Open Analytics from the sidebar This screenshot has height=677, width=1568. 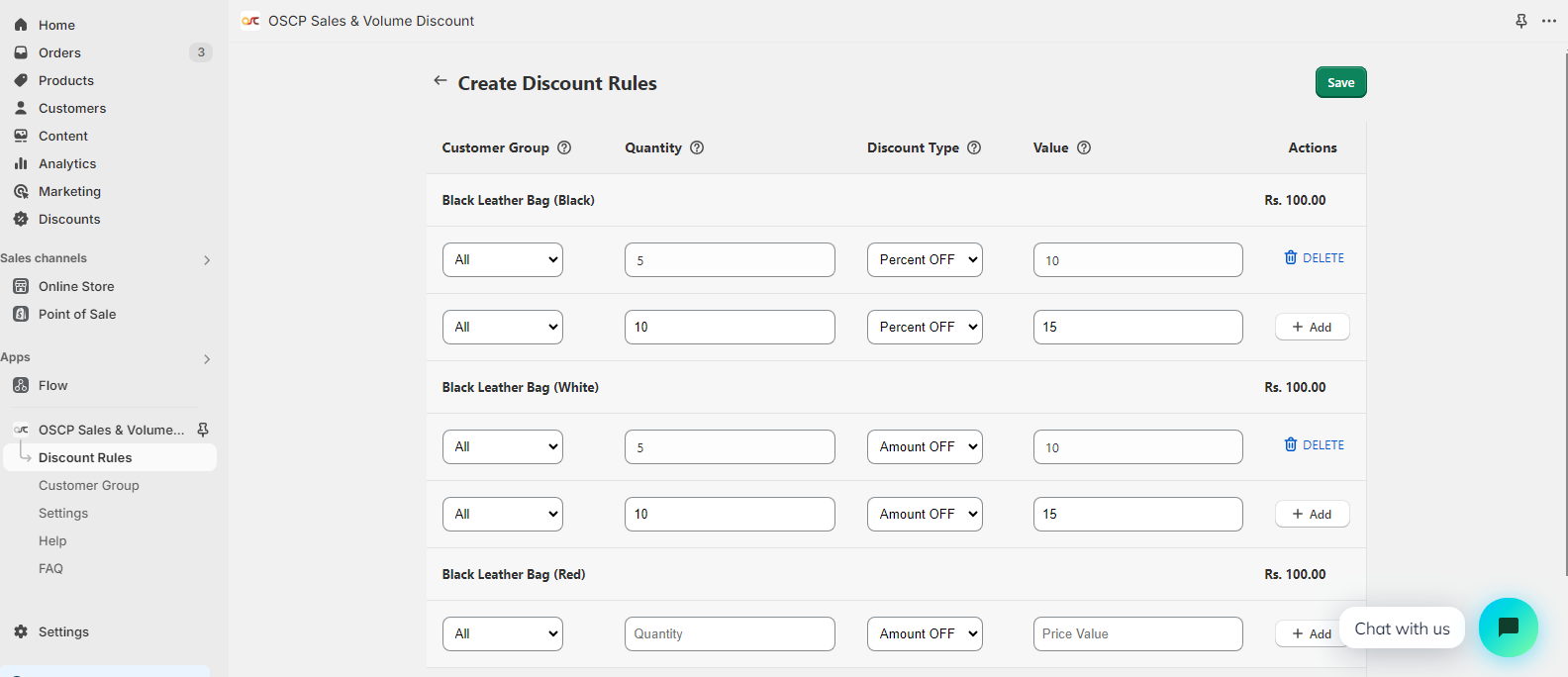[x=67, y=163]
